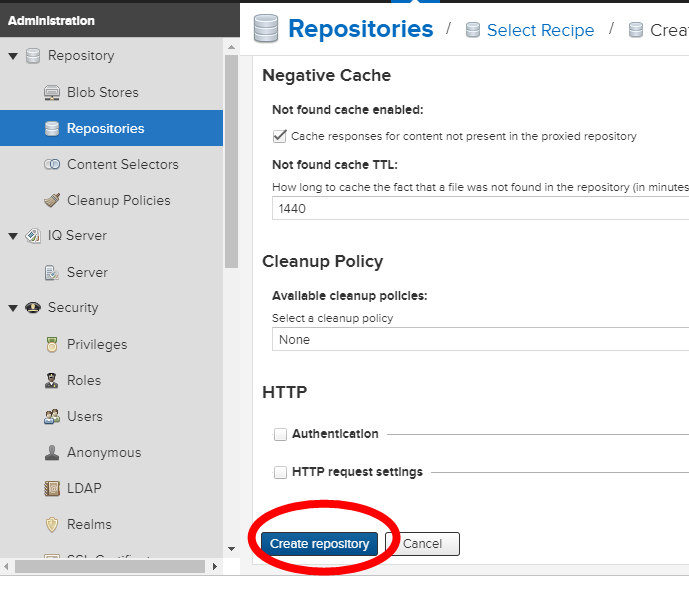689x592 pixels.
Task: Click the large Repositories header icon
Action: tap(266, 29)
